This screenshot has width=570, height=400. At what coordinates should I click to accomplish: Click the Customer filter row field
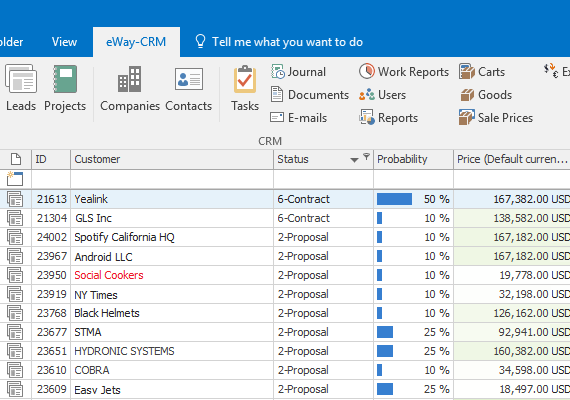(x=172, y=179)
